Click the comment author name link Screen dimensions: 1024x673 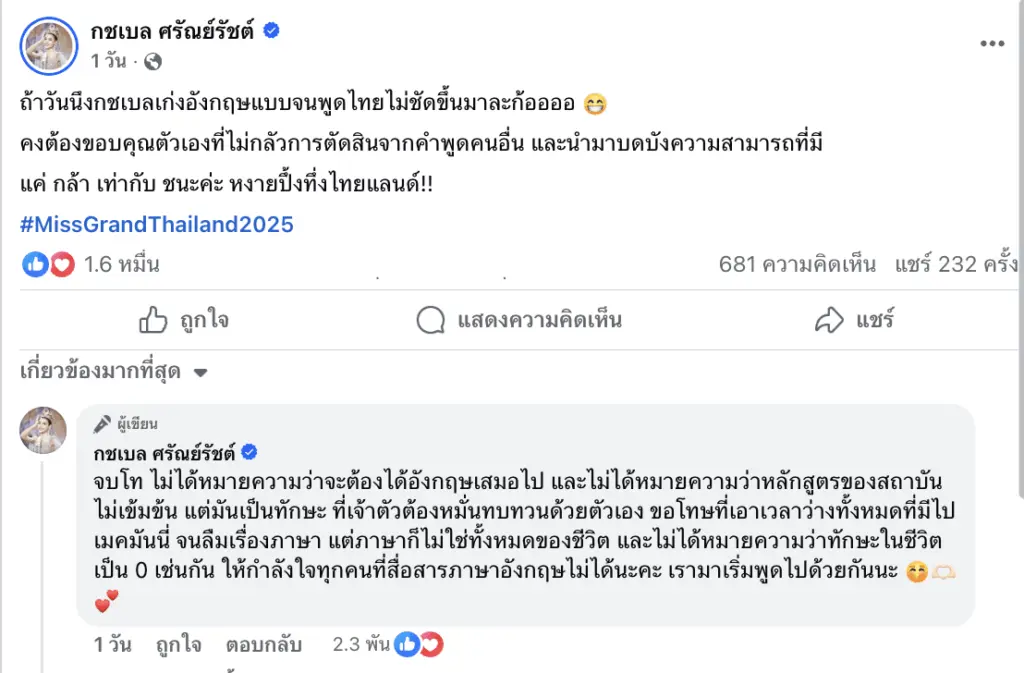tap(163, 452)
